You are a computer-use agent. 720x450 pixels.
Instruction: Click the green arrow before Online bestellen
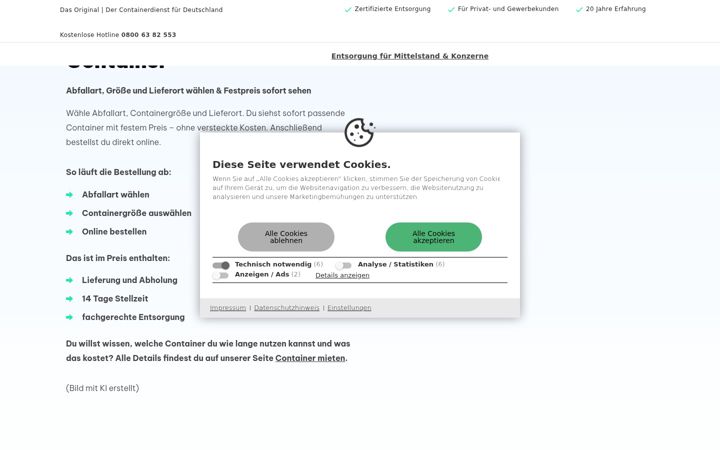(x=69, y=232)
